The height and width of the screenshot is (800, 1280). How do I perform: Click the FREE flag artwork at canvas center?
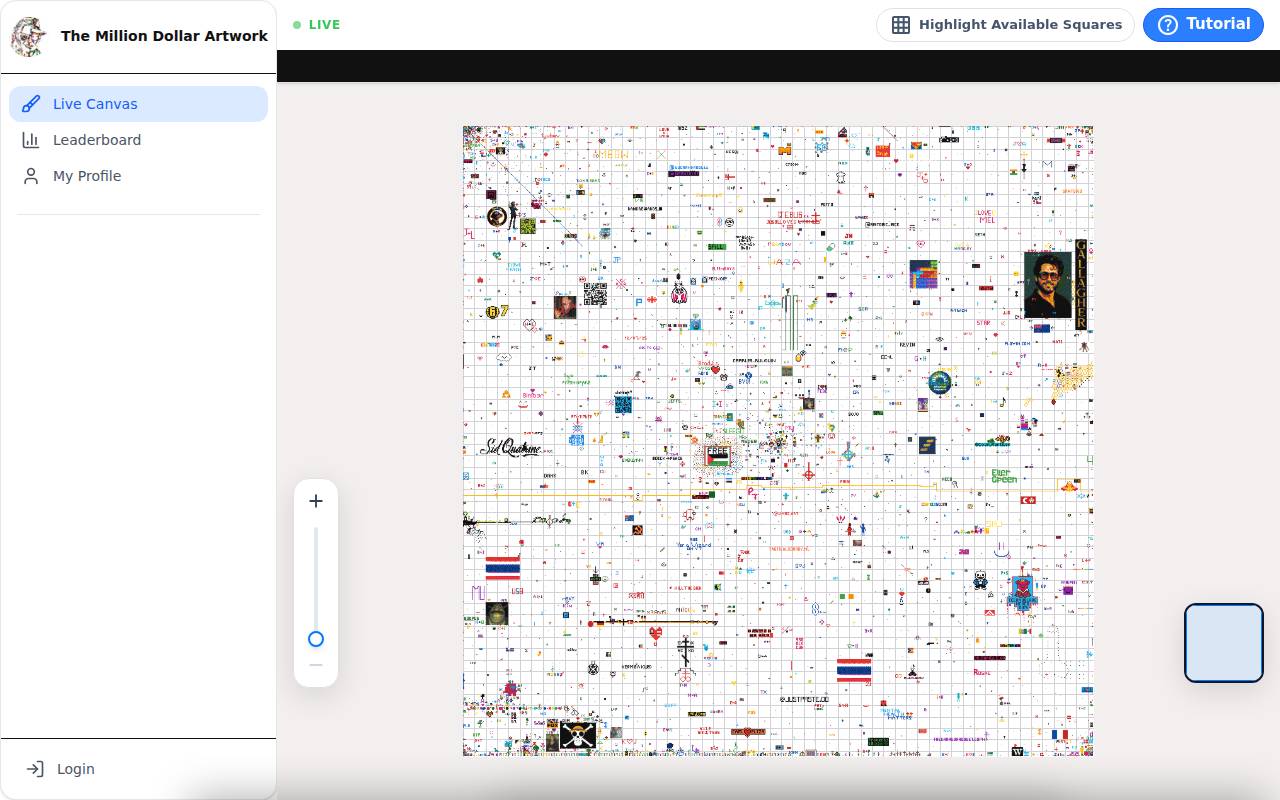click(718, 455)
